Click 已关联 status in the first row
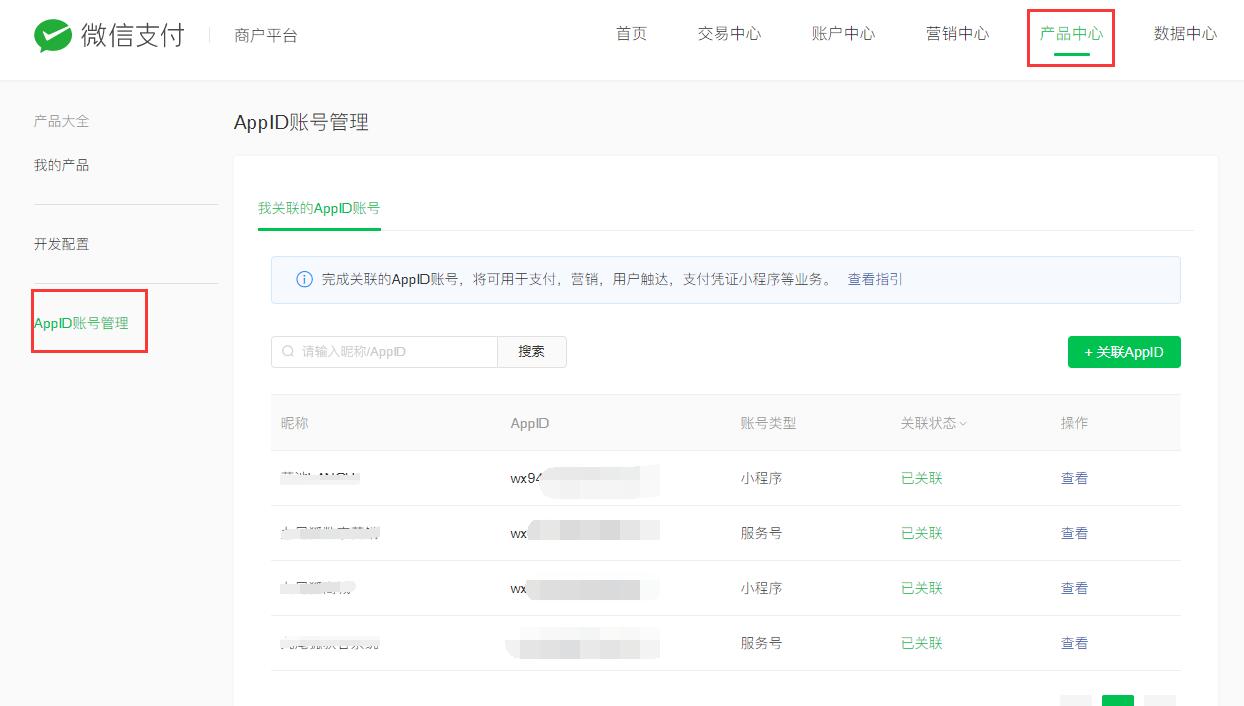 coord(922,478)
